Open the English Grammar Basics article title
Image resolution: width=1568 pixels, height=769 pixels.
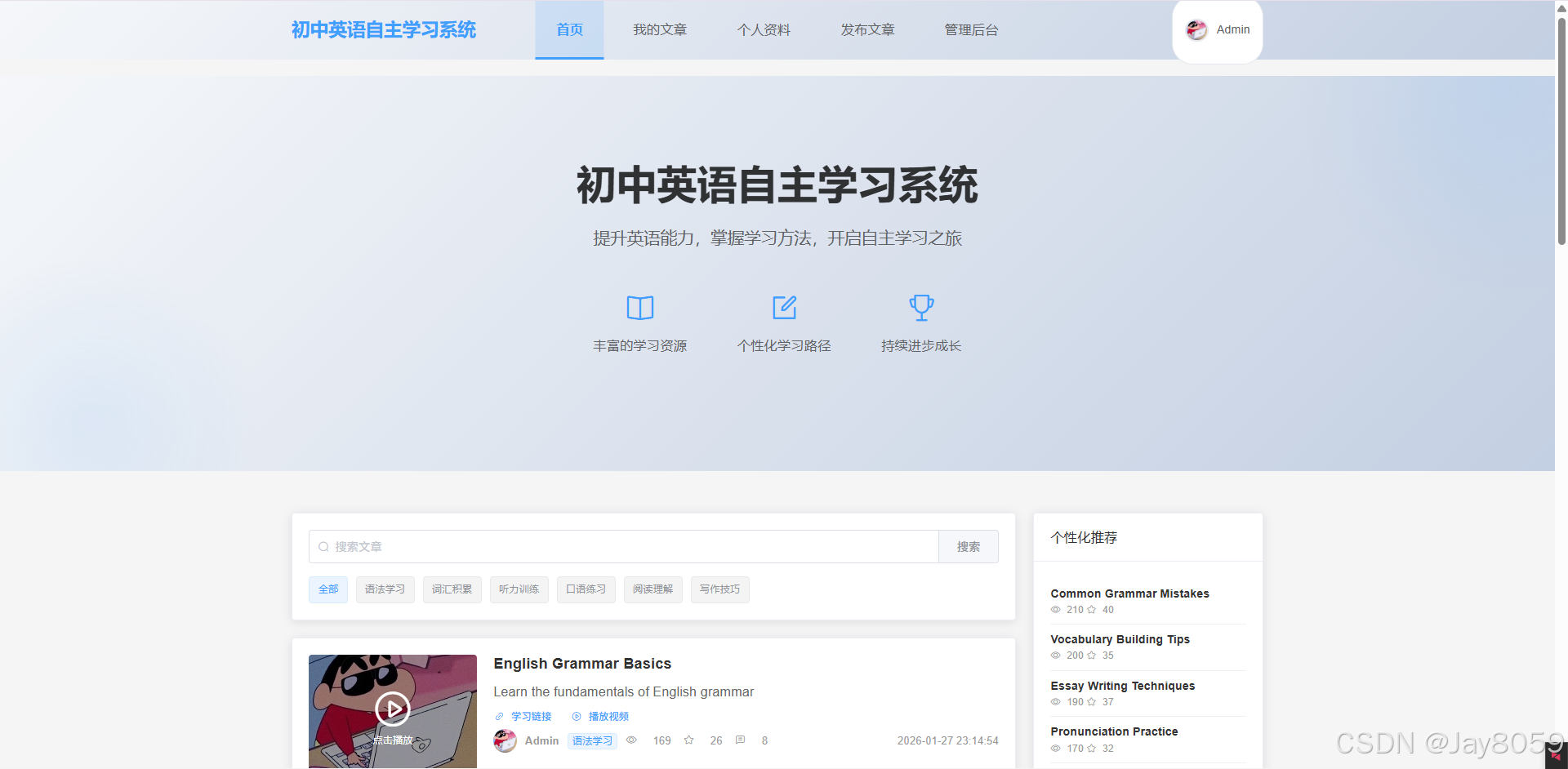tap(582, 664)
